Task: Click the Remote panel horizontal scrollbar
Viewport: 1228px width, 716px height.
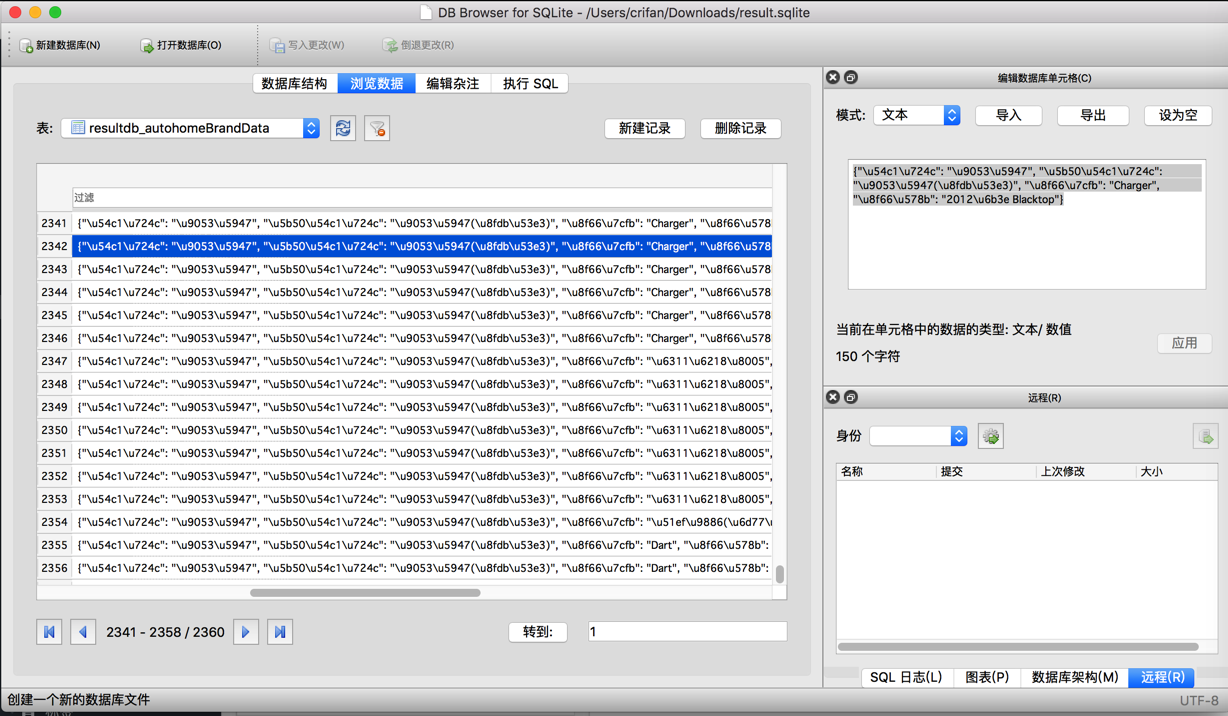Action: 1018,647
